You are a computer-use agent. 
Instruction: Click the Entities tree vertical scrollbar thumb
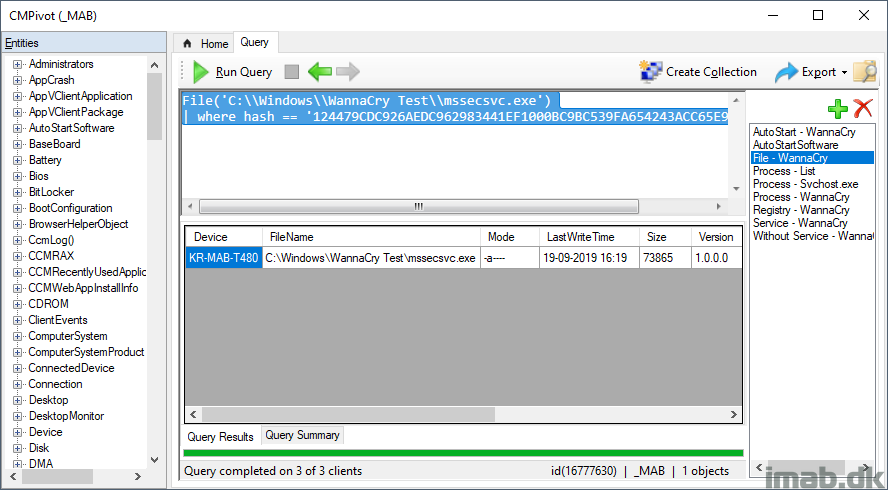pos(155,106)
